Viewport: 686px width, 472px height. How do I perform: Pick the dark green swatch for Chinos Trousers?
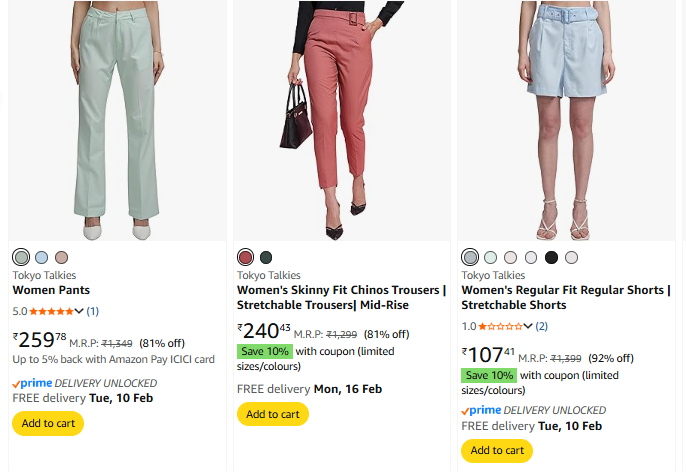click(266, 257)
